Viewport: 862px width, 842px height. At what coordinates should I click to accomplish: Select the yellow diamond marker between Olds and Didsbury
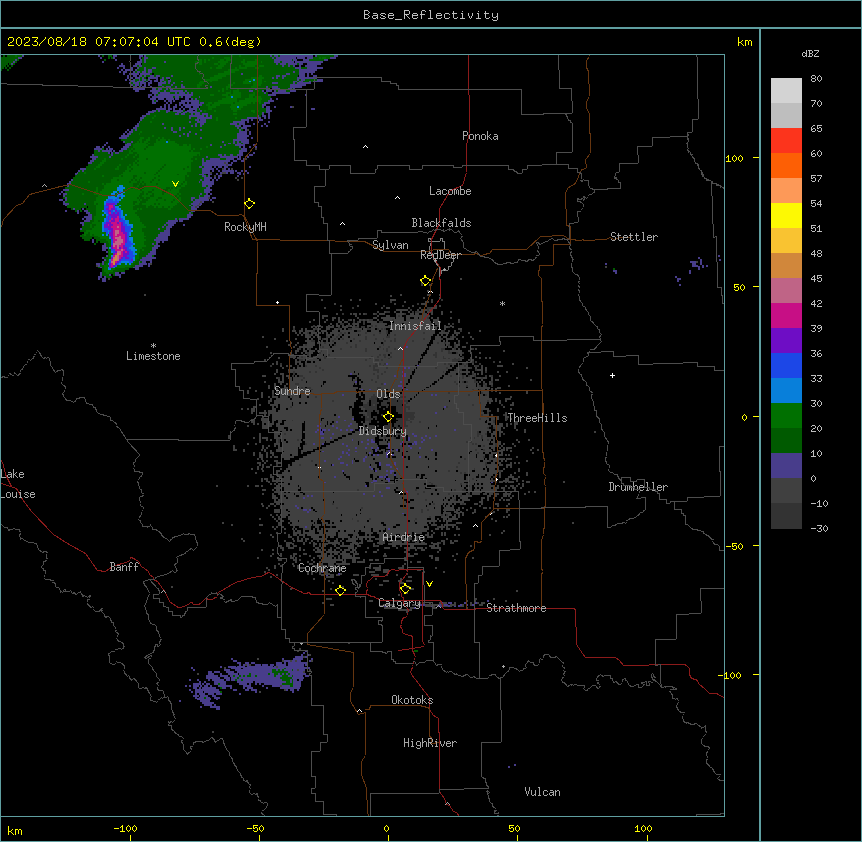click(389, 417)
